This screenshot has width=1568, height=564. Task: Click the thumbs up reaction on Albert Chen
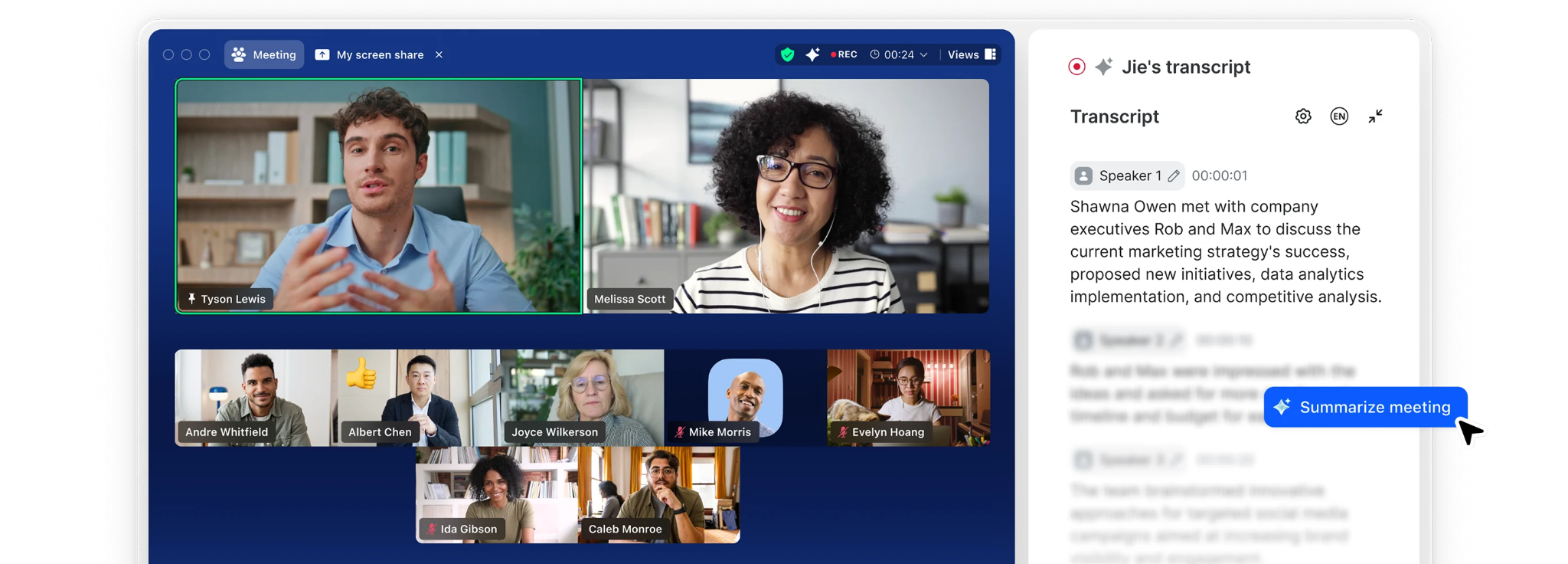361,374
